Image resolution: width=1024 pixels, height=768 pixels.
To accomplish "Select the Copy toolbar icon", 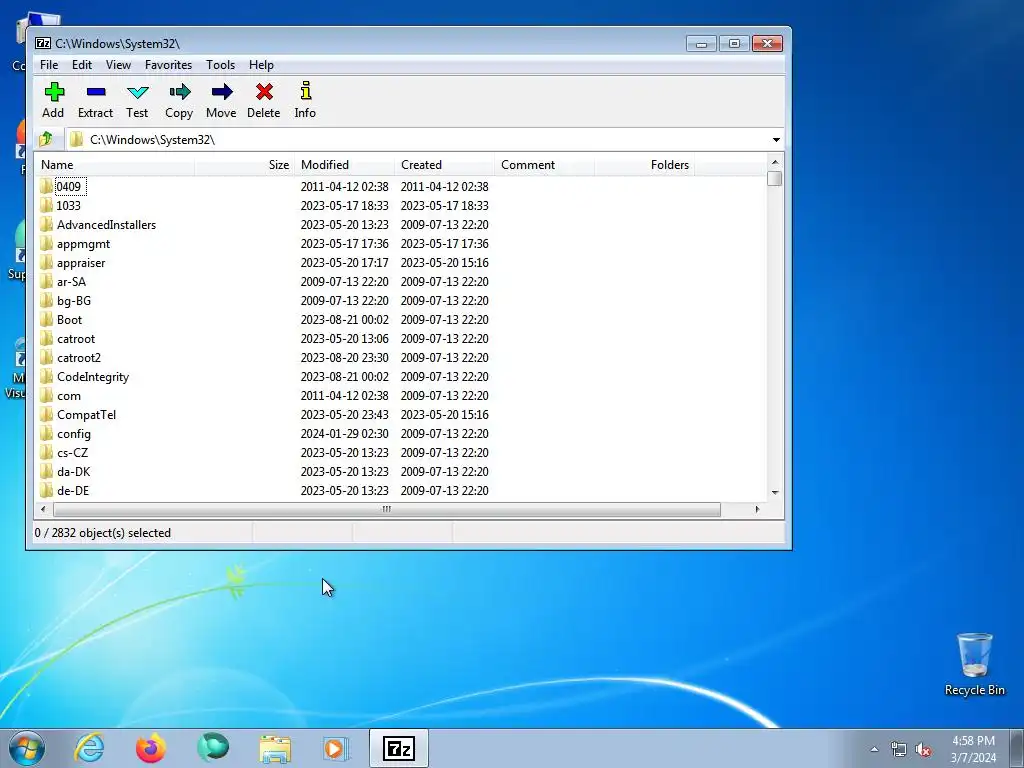I will (180, 92).
